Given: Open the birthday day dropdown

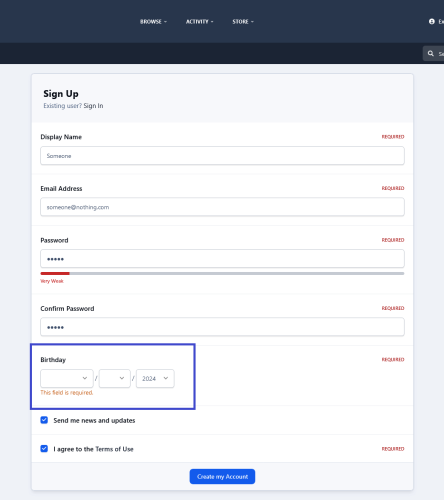Looking at the screenshot, I should (x=115, y=378).
